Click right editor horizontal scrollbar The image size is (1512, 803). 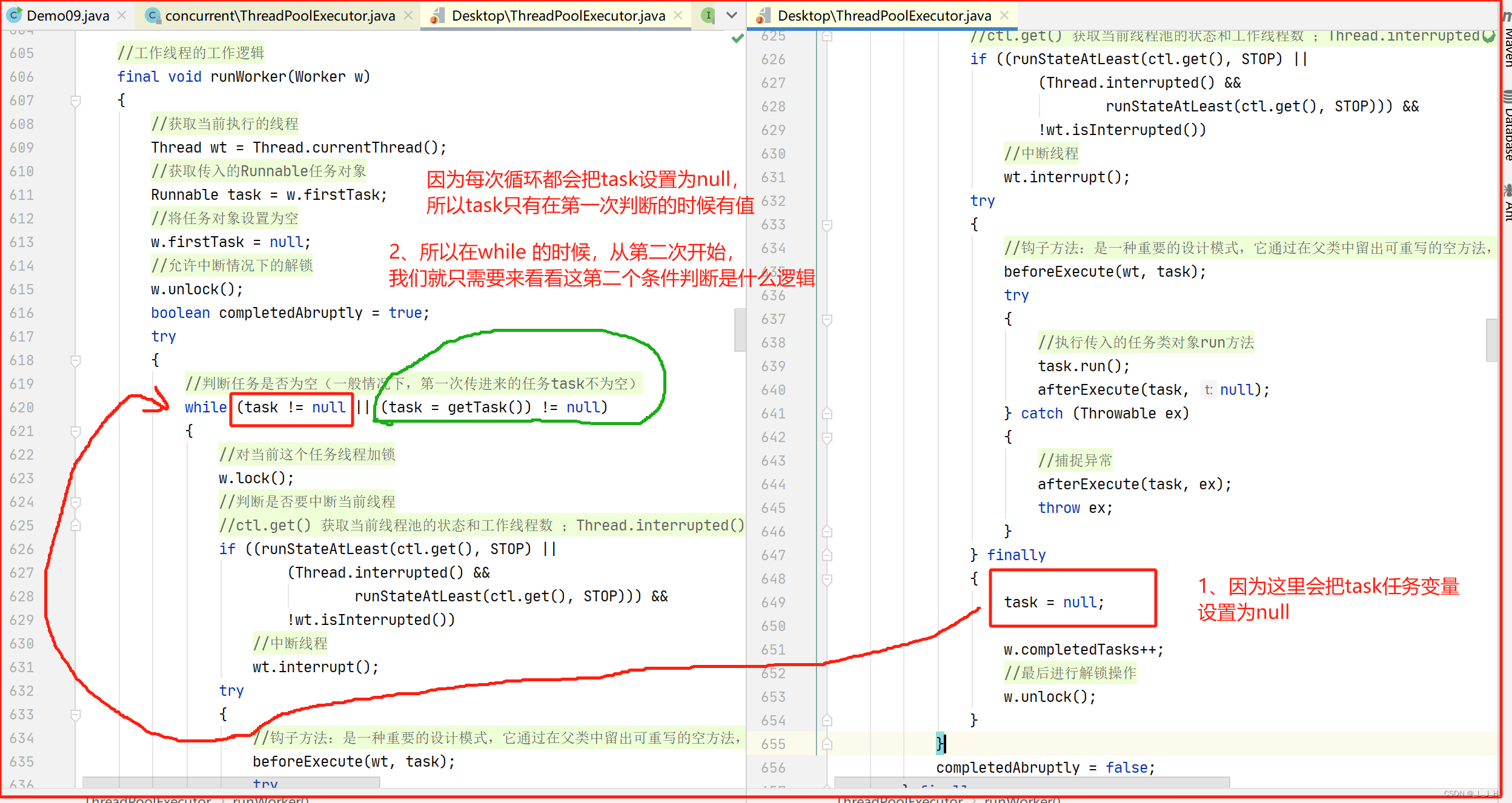tap(1032, 782)
